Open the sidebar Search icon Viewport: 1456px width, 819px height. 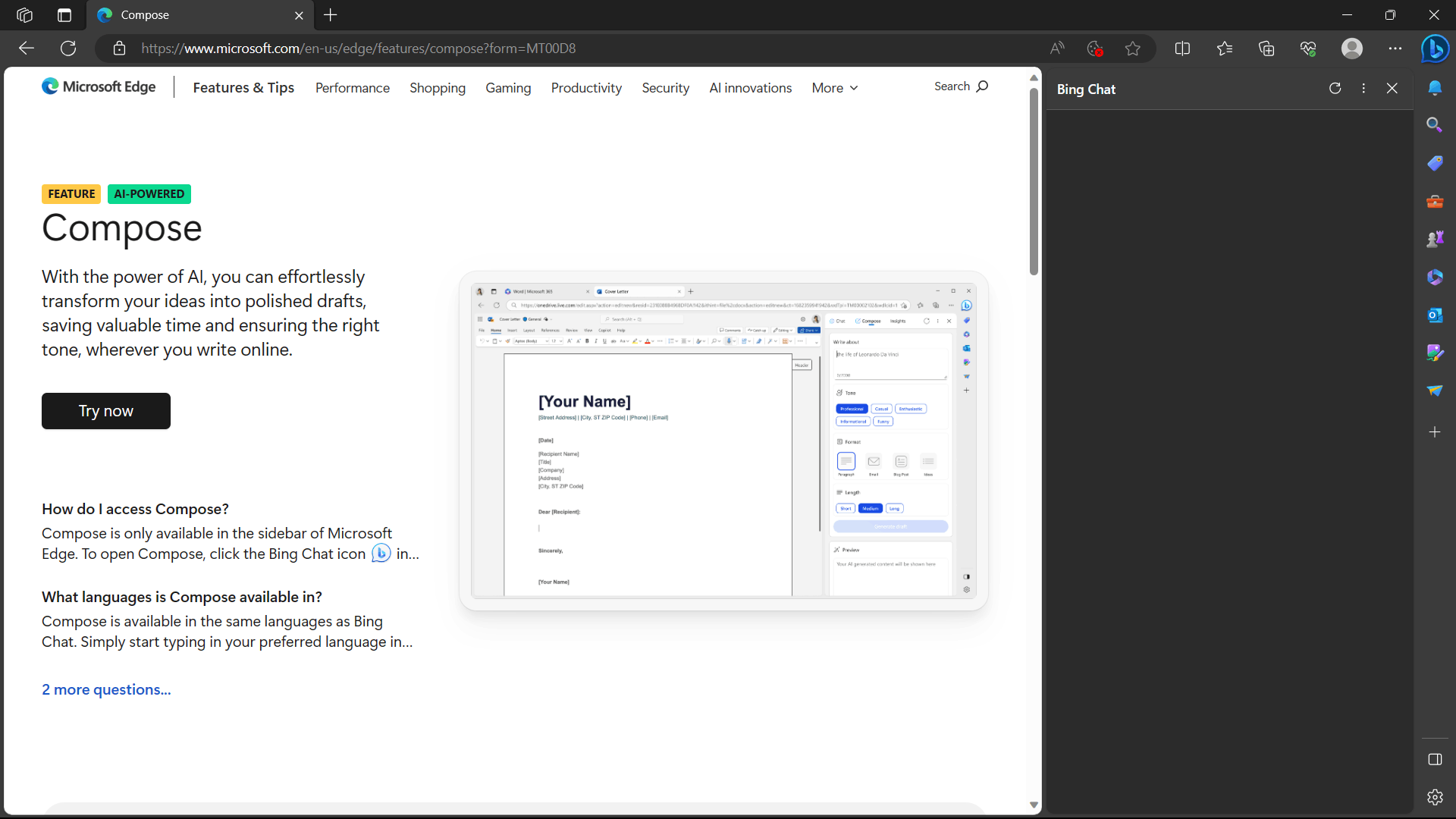(x=1435, y=125)
